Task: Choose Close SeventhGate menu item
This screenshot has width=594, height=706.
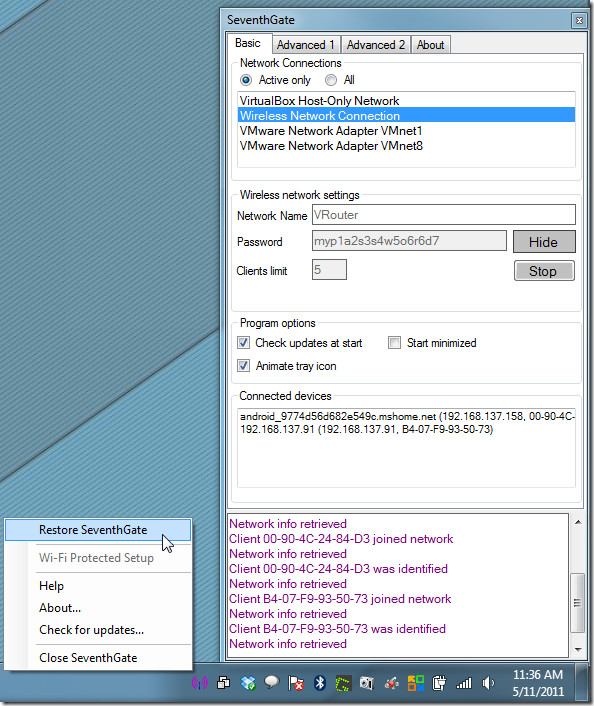Action: pyautogui.click(x=98, y=658)
